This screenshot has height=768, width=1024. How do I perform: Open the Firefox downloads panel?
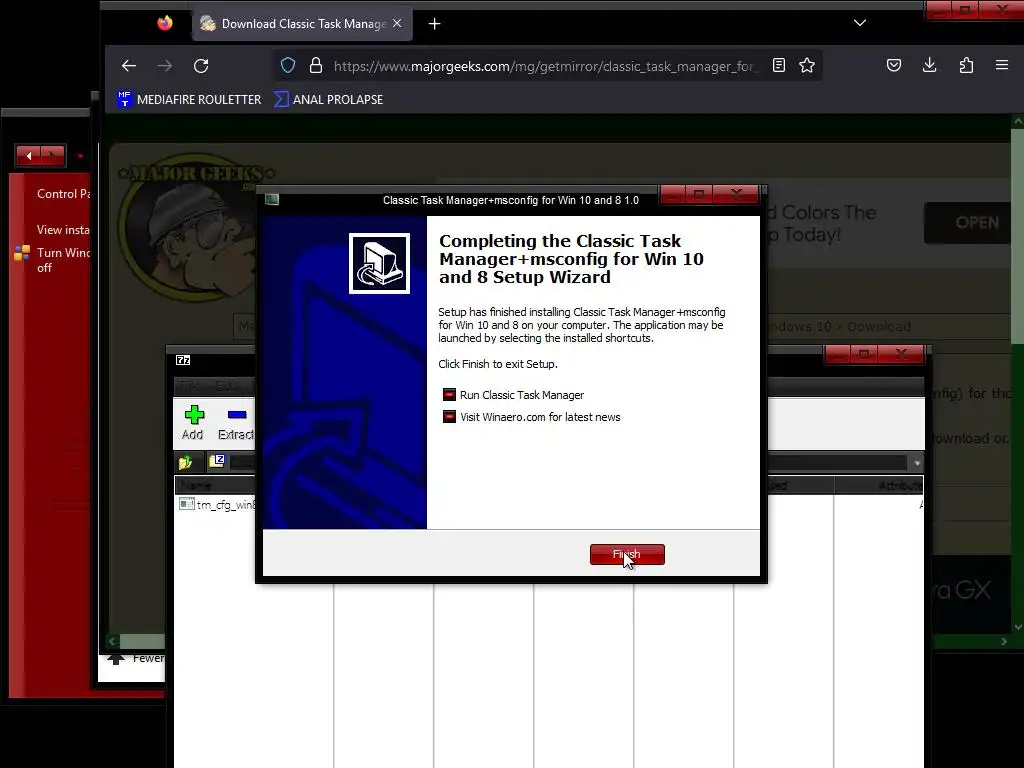pos(929,65)
